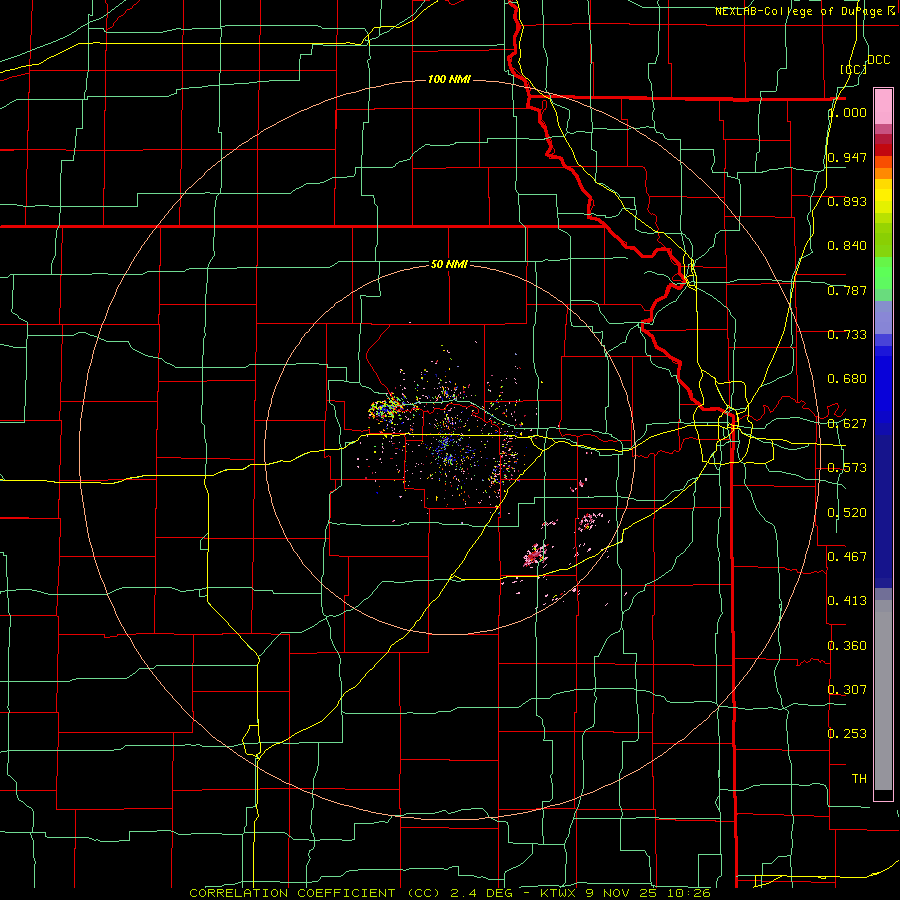This screenshot has width=900, height=900.
Task: Select the 0.680 legend value
Action: tap(847, 379)
